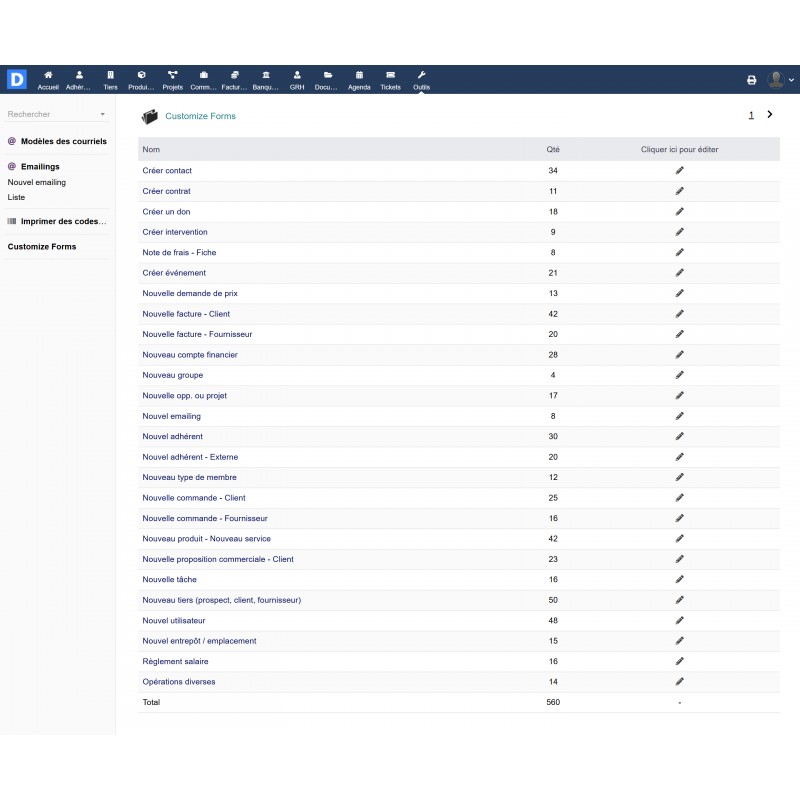Open the Agenda module icon
This screenshot has height=800, width=800.
pyautogui.click(x=359, y=78)
